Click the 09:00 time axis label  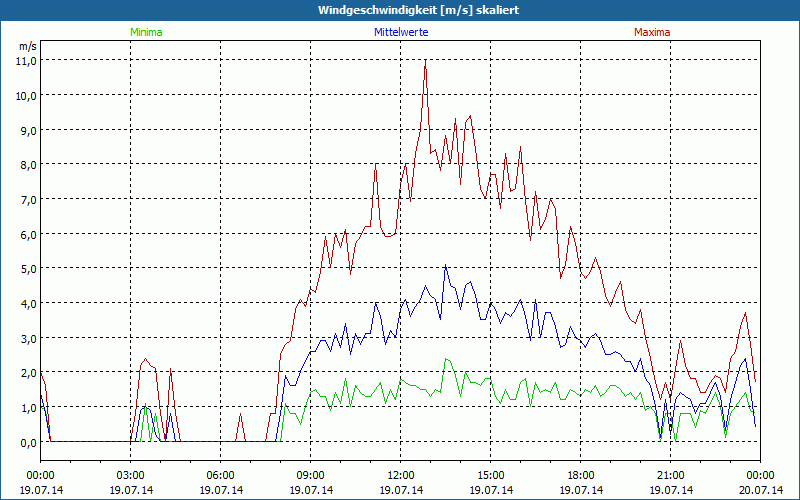tap(311, 476)
